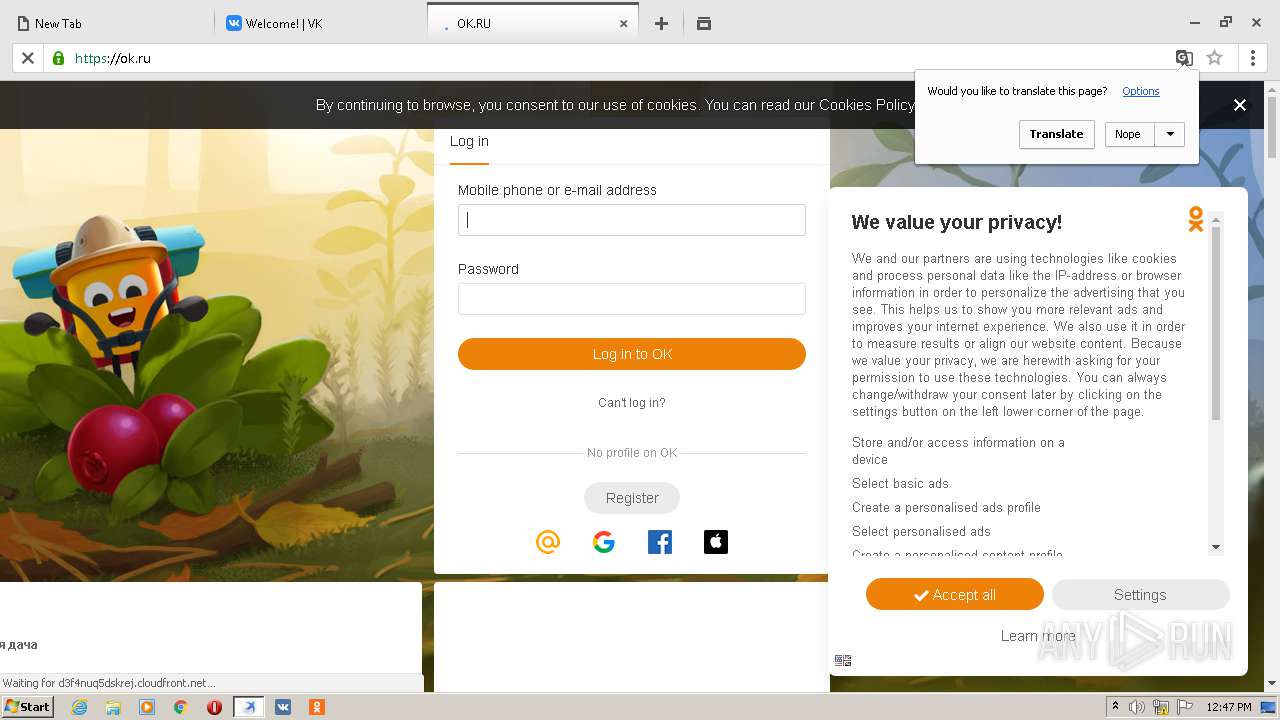Click Show desktop button in taskbar corner
The height and width of the screenshot is (720, 1280).
[x=1269, y=707]
